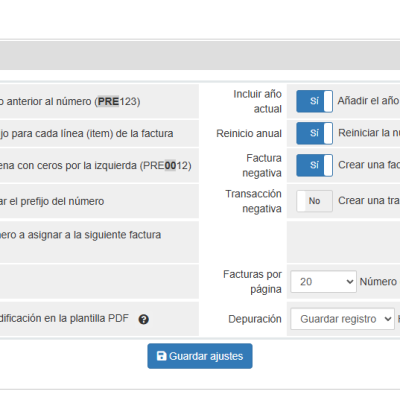Click the 'Añadir el año' description
400x400 pixels.
(369, 100)
